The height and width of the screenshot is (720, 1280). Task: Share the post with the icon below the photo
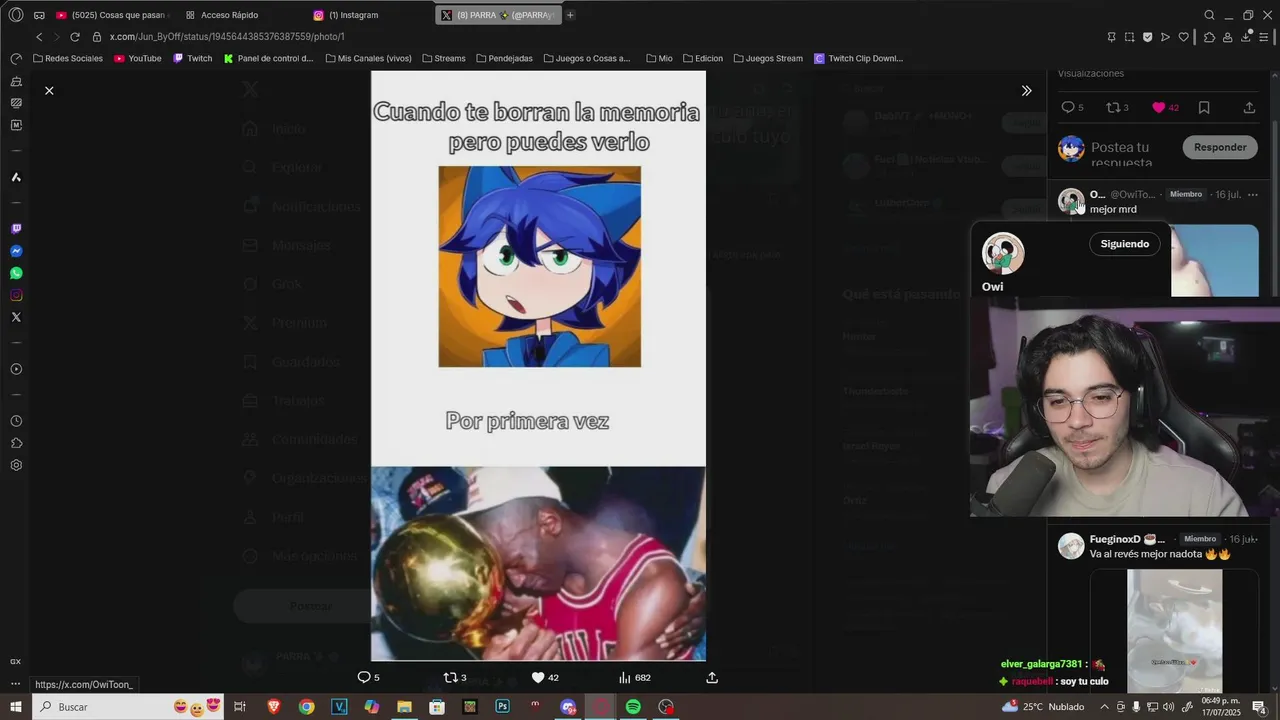click(x=712, y=677)
